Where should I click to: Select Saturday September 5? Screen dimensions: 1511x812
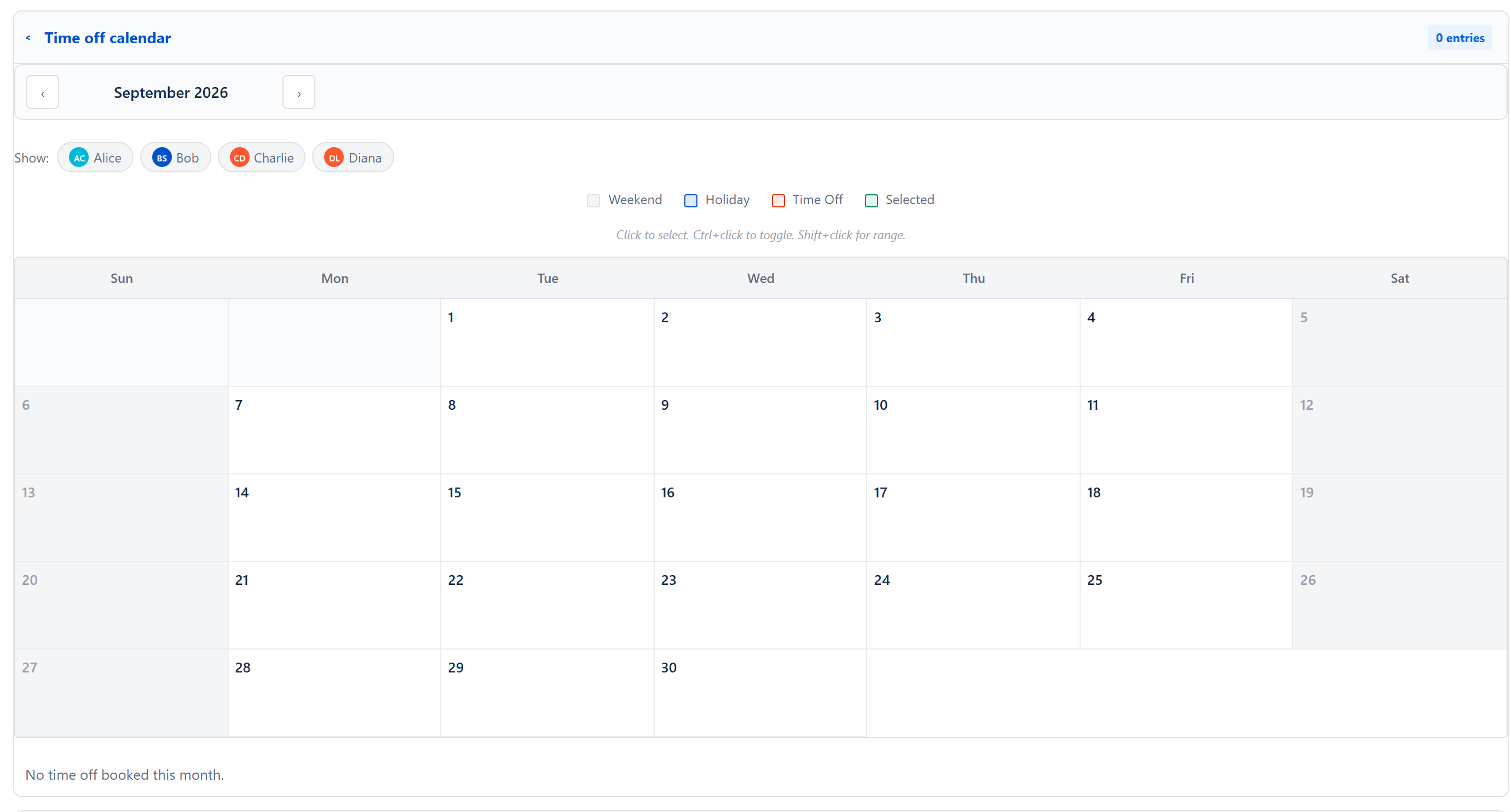pos(1399,343)
